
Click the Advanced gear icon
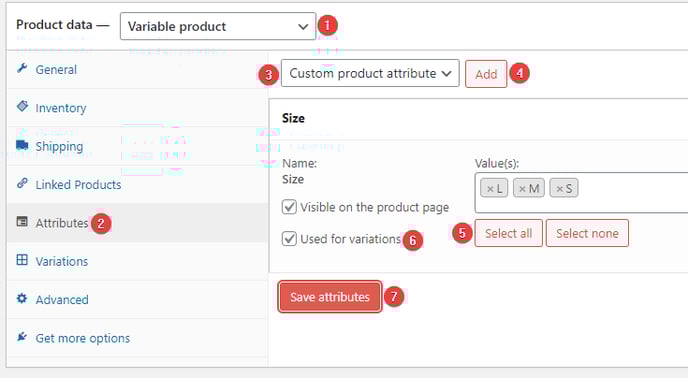22,299
